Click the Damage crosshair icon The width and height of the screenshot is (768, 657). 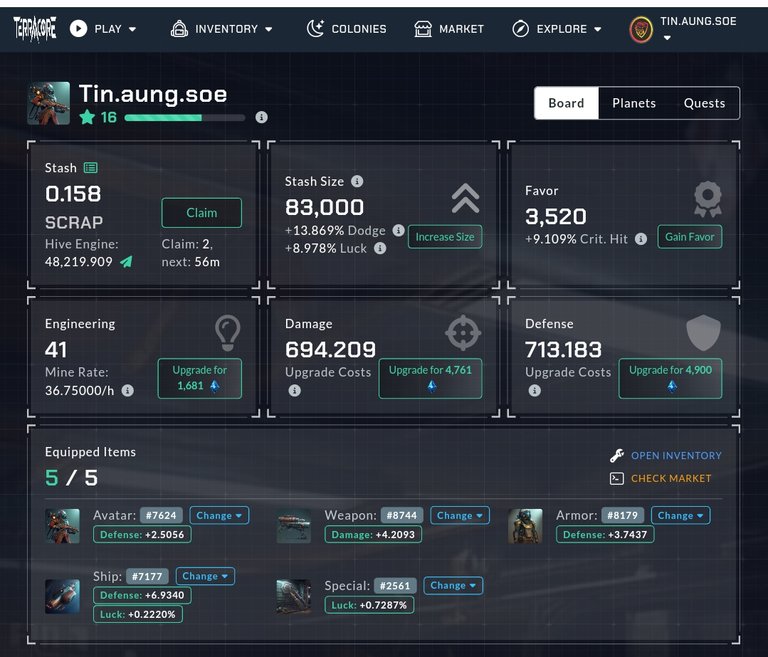463,333
